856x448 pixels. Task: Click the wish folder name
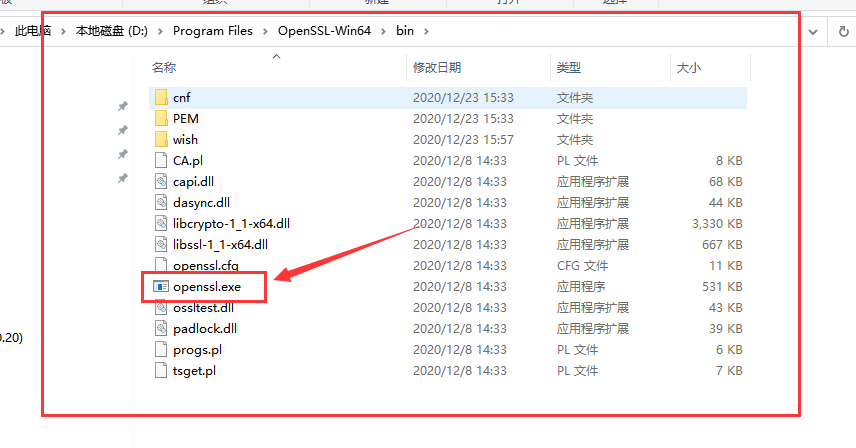pos(185,140)
